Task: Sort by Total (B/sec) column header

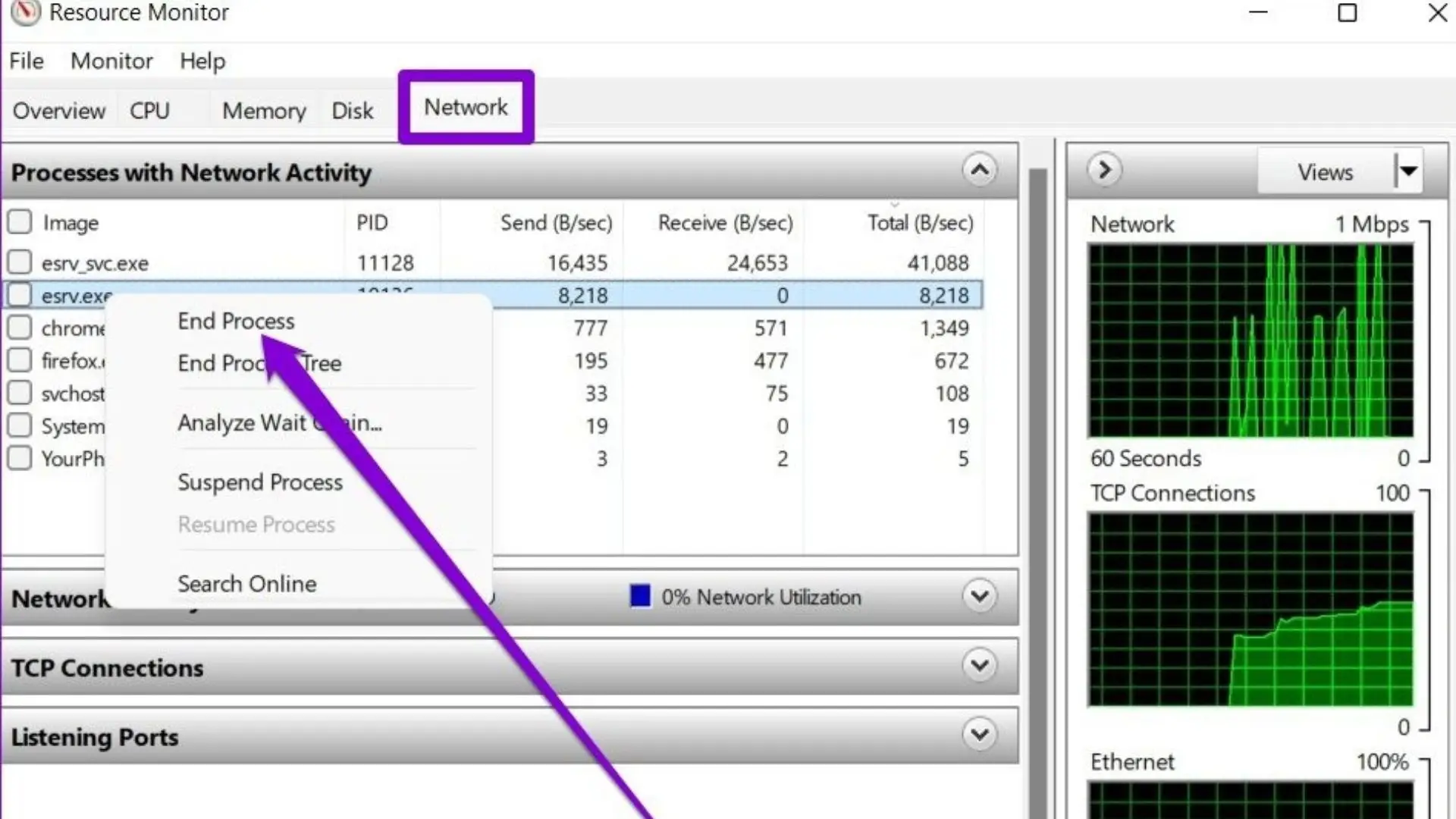Action: pyautogui.click(x=919, y=223)
